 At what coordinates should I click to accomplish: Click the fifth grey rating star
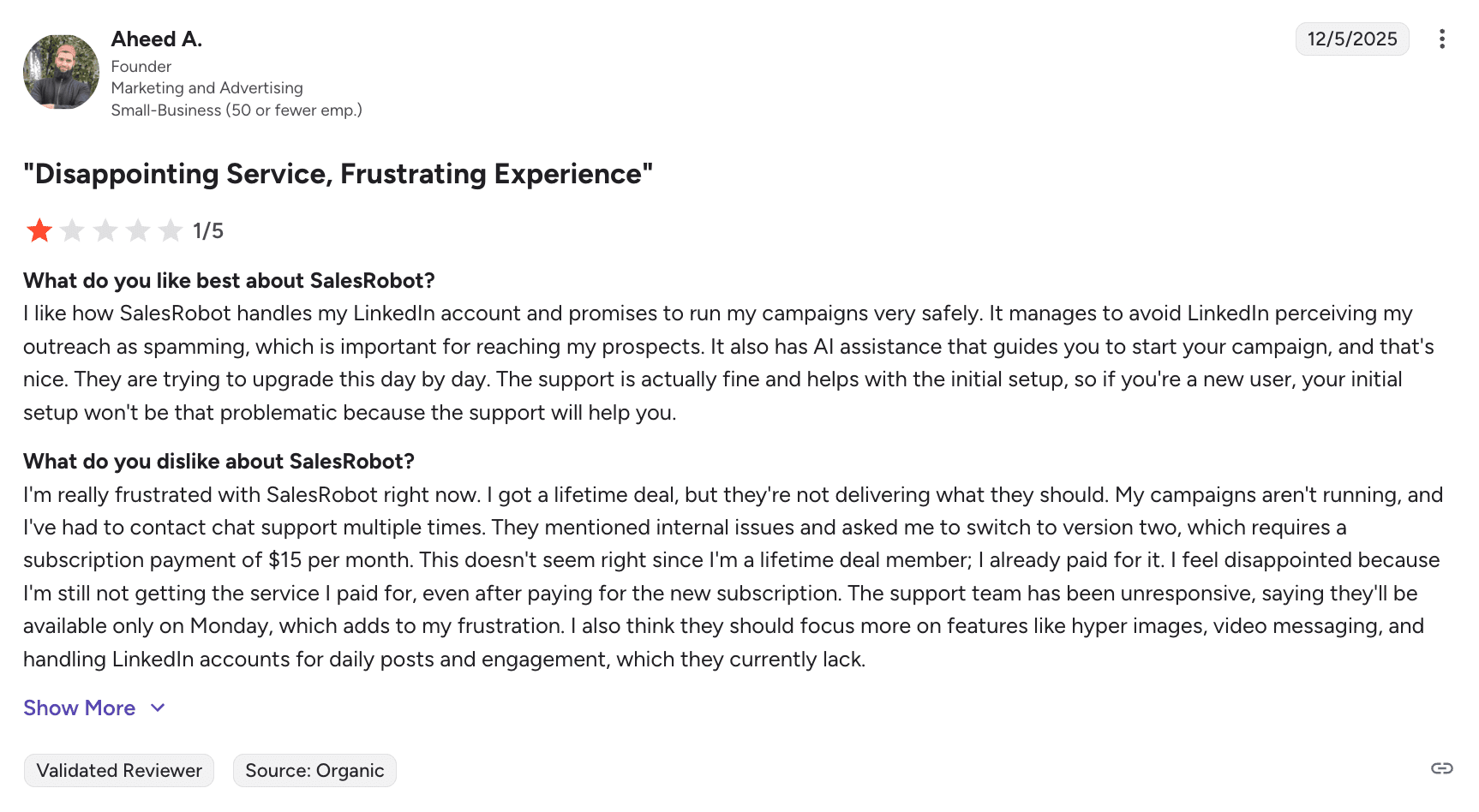pos(171,230)
